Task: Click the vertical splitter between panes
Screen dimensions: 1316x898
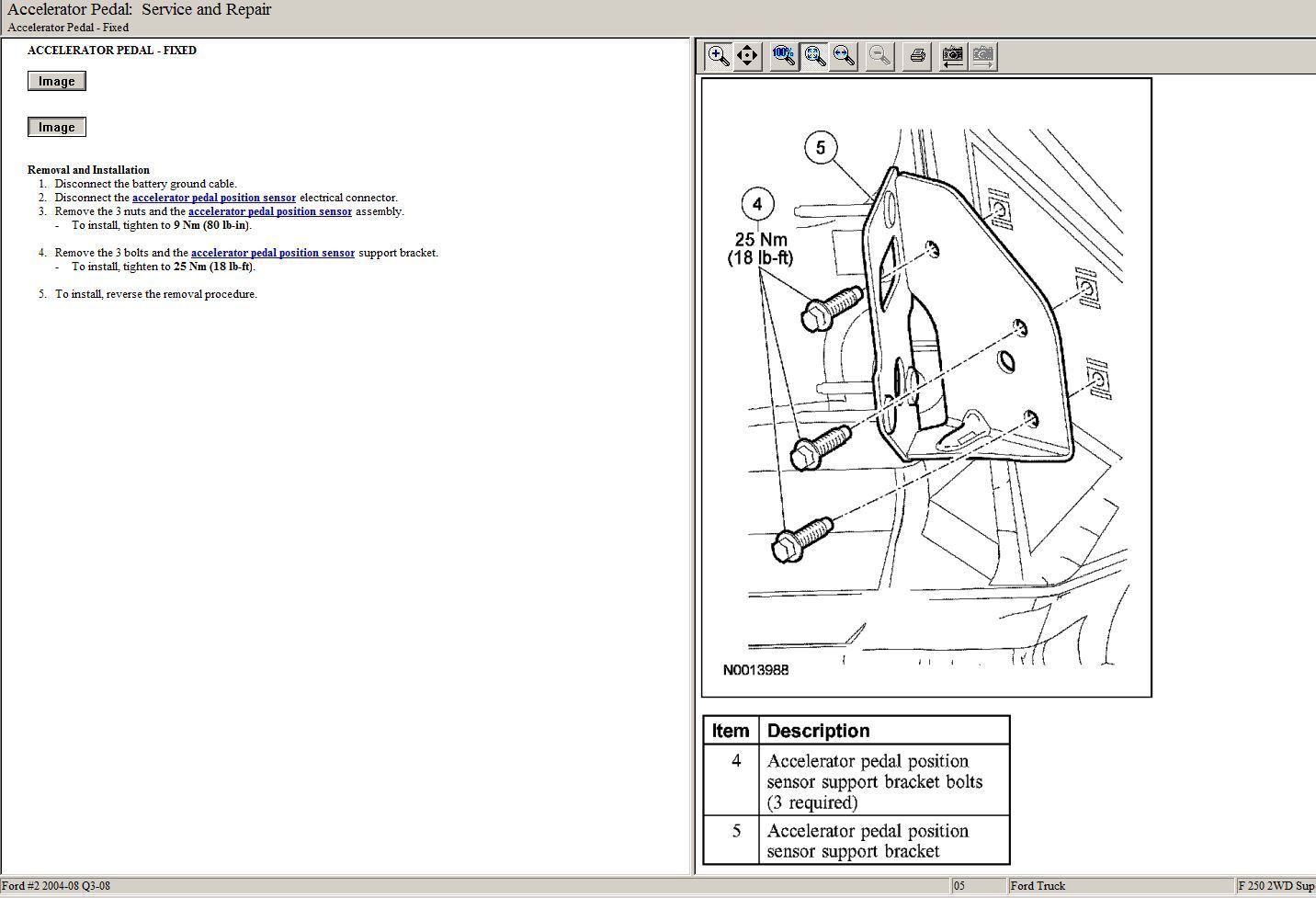Action: coord(693,456)
